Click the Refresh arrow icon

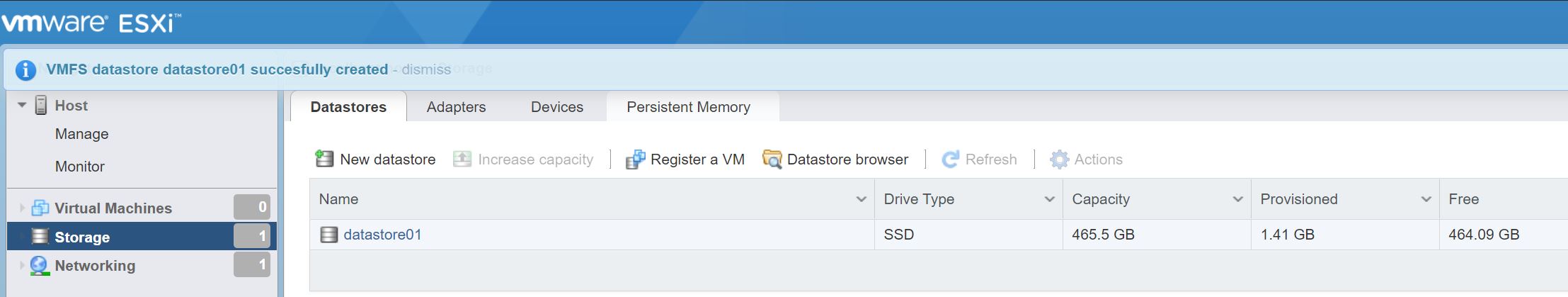click(950, 159)
